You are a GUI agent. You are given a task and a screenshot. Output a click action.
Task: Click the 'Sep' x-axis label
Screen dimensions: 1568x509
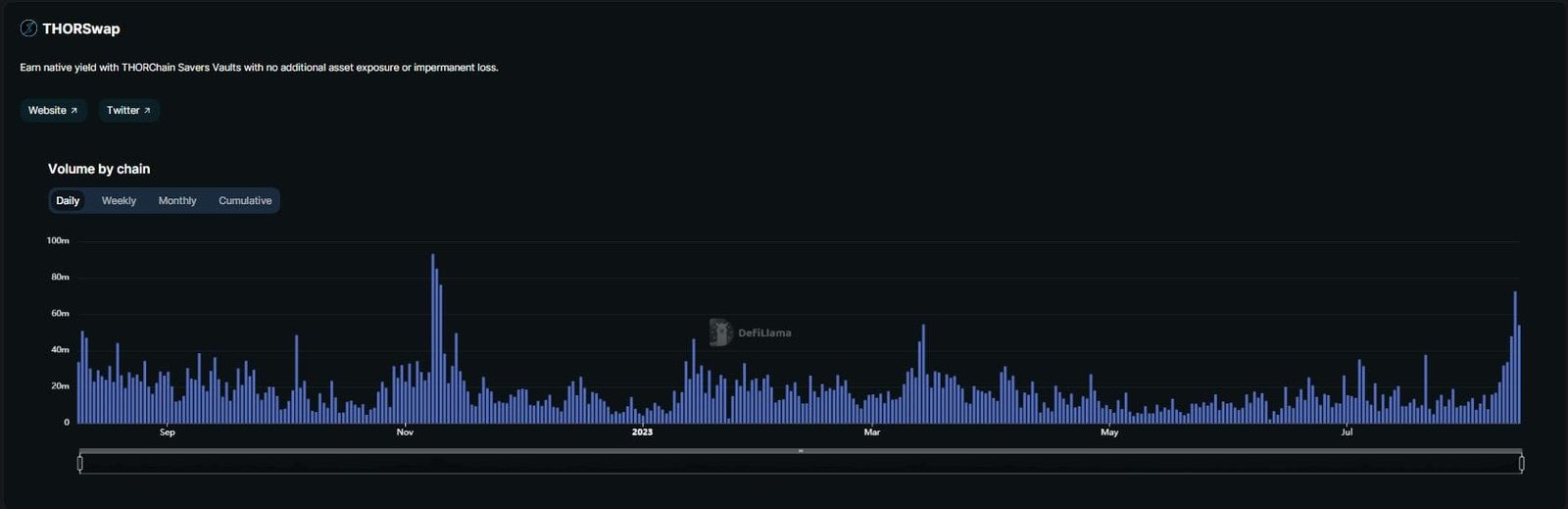[x=168, y=433]
